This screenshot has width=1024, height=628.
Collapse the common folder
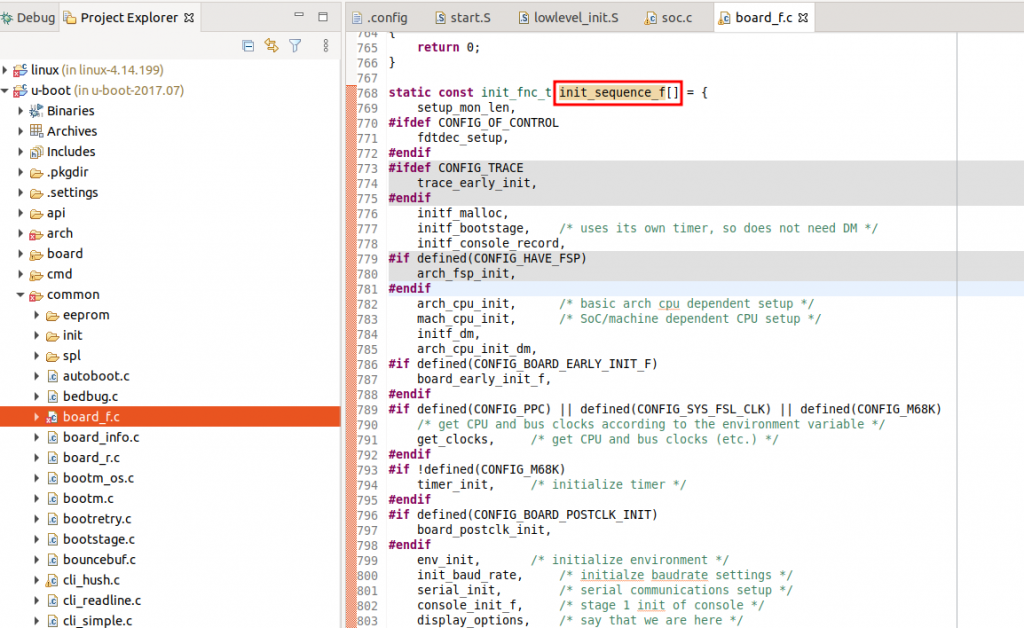(x=20, y=295)
